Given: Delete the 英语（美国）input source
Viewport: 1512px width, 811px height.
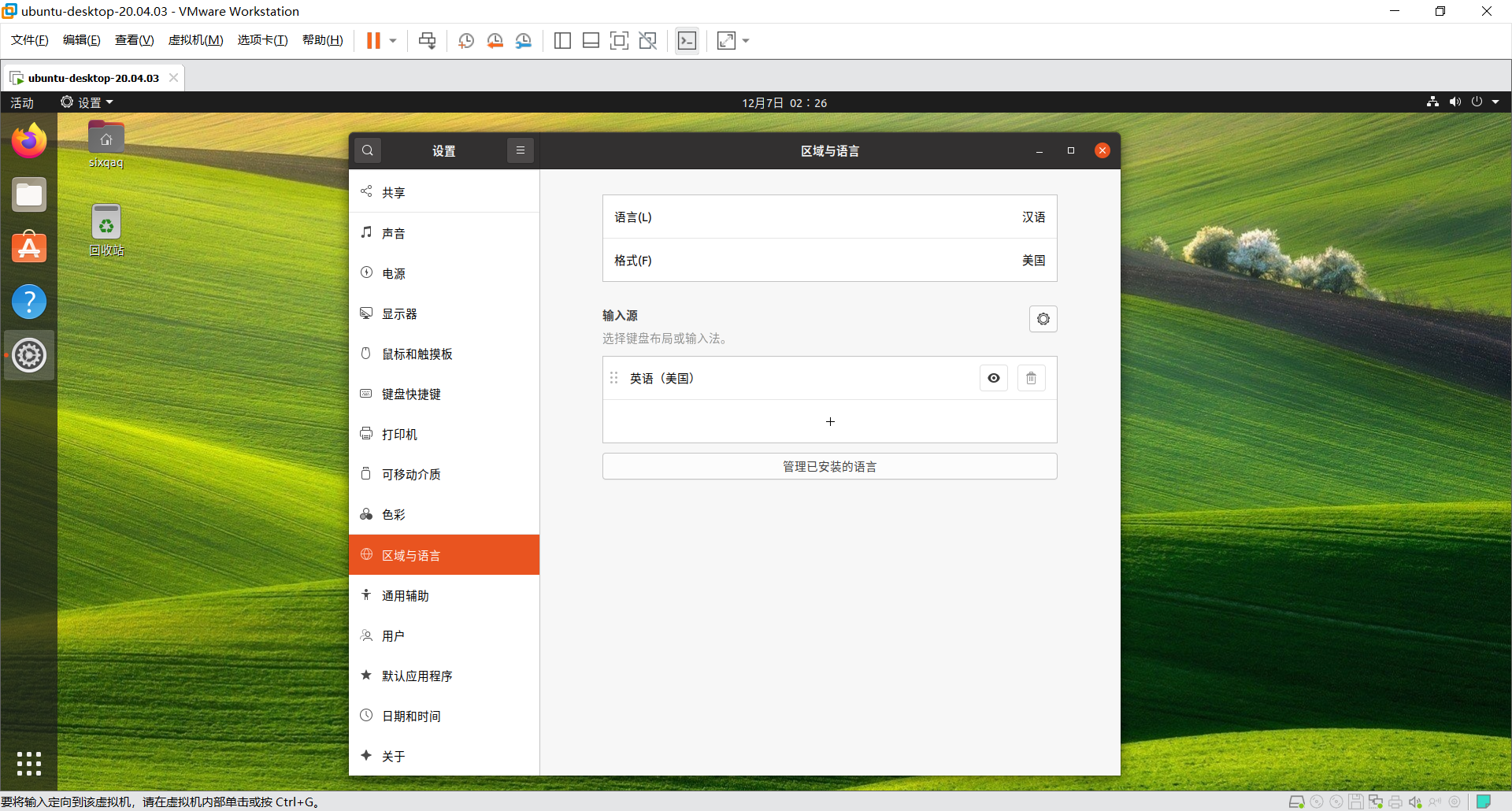Looking at the screenshot, I should click(x=1031, y=378).
